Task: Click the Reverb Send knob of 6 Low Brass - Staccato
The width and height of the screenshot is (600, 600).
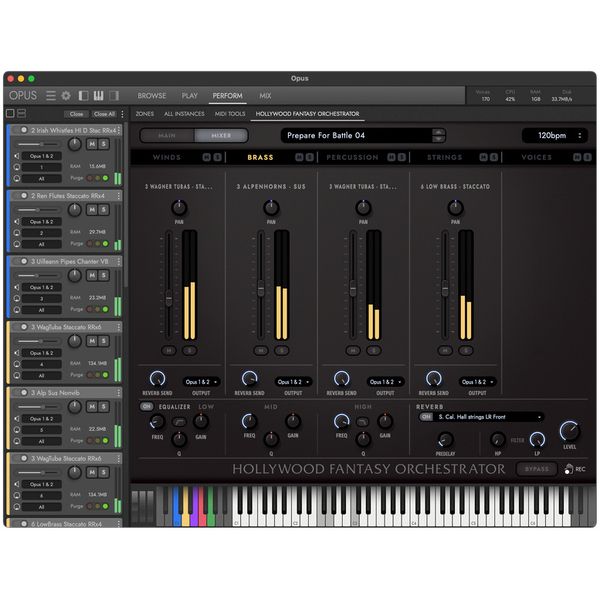Action: [434, 379]
